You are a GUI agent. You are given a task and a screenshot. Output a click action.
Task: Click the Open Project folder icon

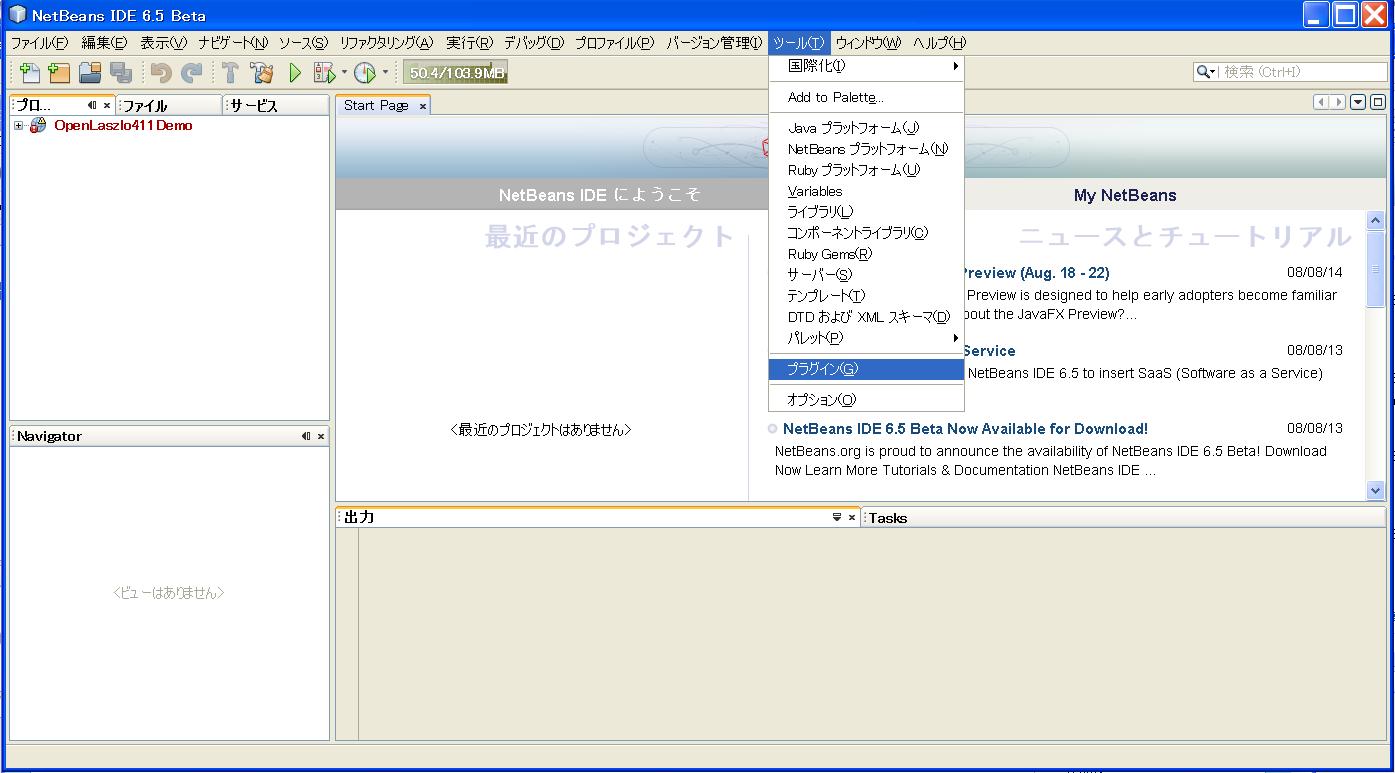[x=91, y=72]
